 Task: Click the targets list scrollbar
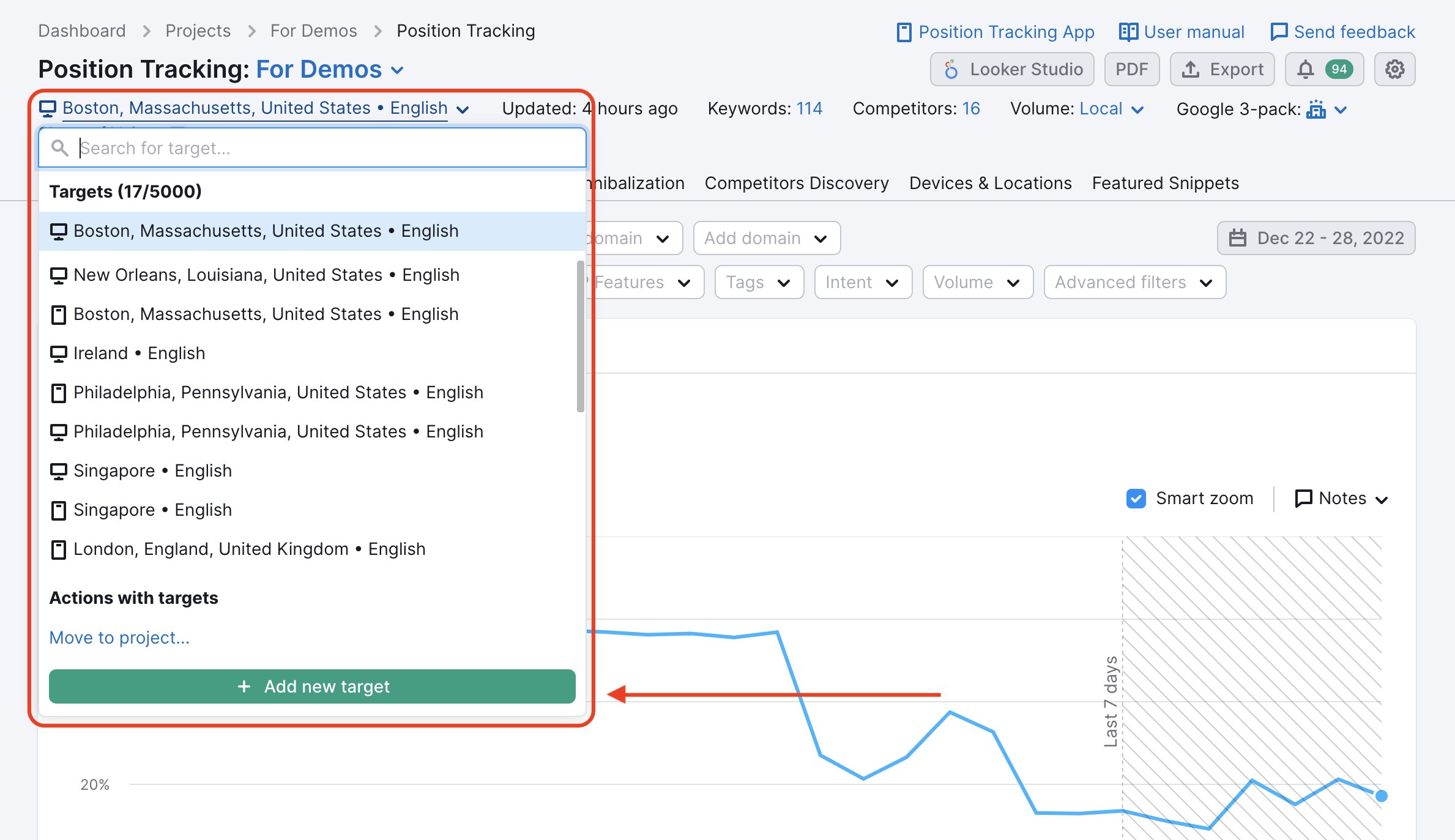(x=580, y=336)
